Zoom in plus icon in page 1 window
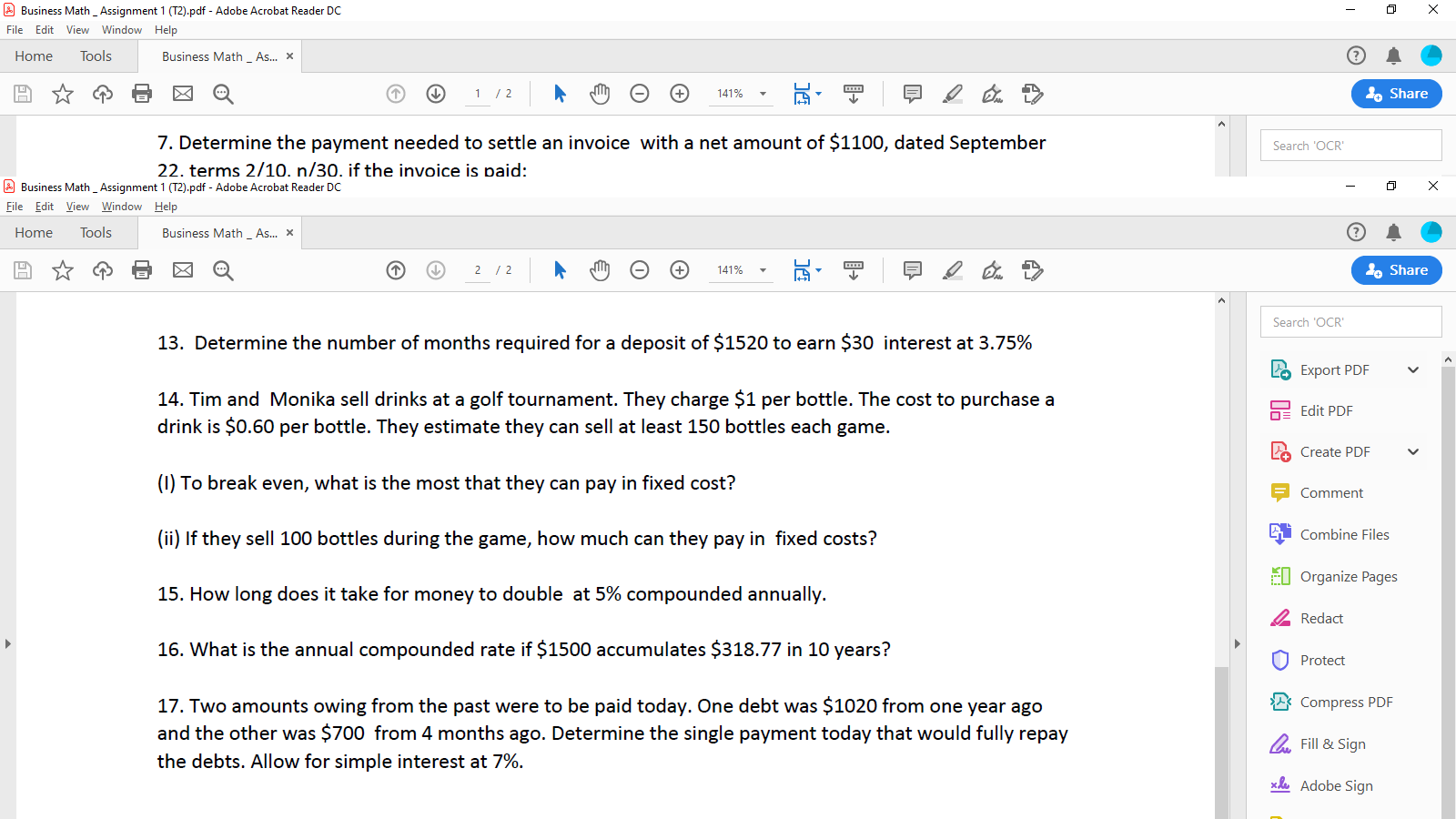This screenshot has height=819, width=1456. (x=680, y=94)
